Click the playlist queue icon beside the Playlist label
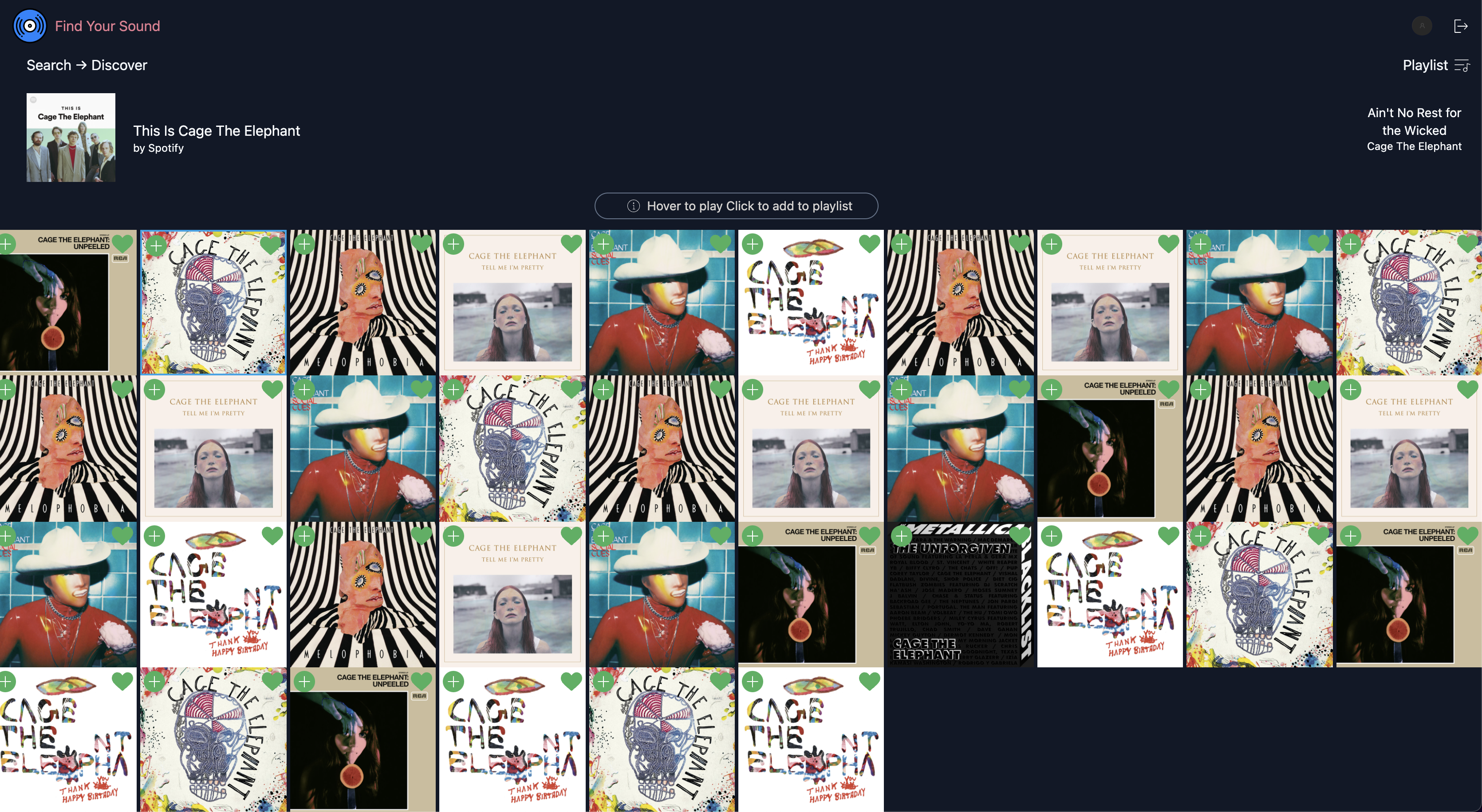This screenshot has height=812, width=1482. point(1462,65)
